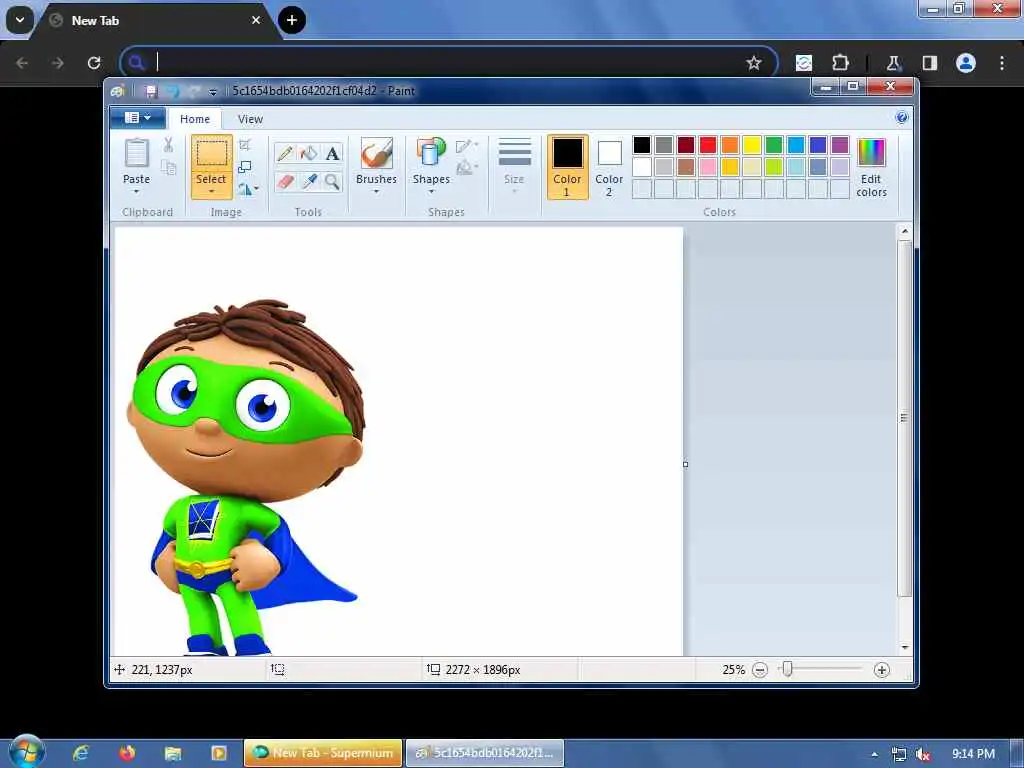
Task: Open Customize Quick Access Toolbar dropdown
Action: pyautogui.click(x=213, y=92)
